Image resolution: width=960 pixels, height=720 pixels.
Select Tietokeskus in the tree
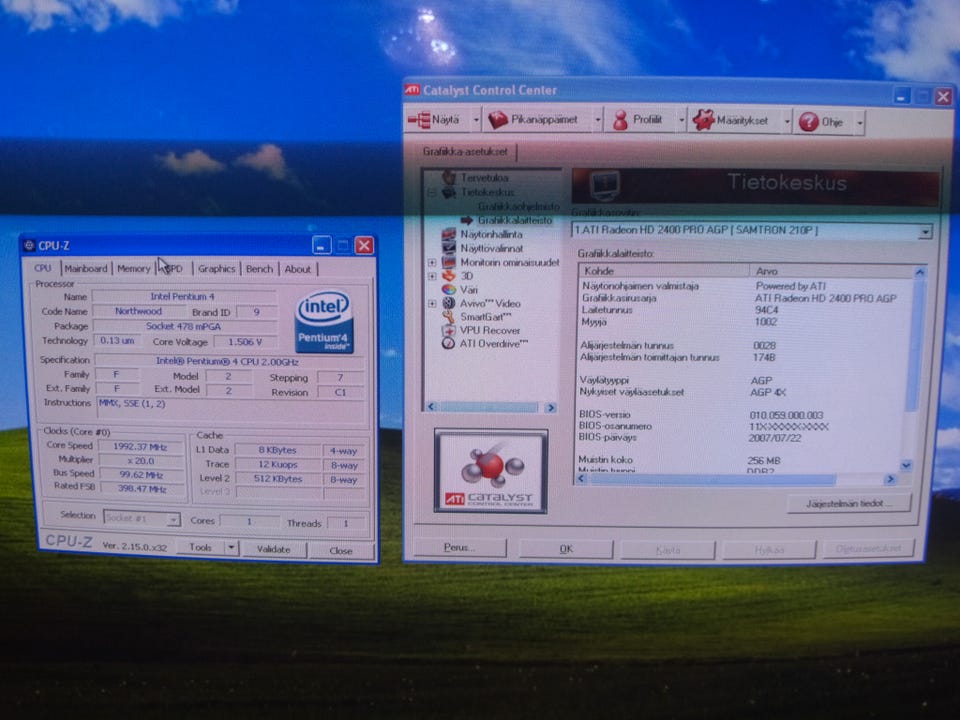pyautogui.click(x=487, y=192)
